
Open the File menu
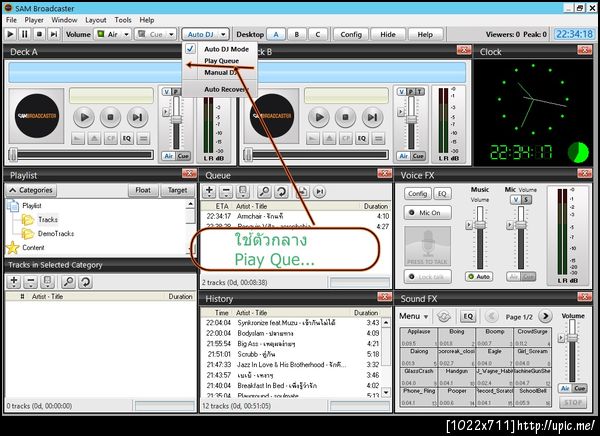click(x=11, y=20)
